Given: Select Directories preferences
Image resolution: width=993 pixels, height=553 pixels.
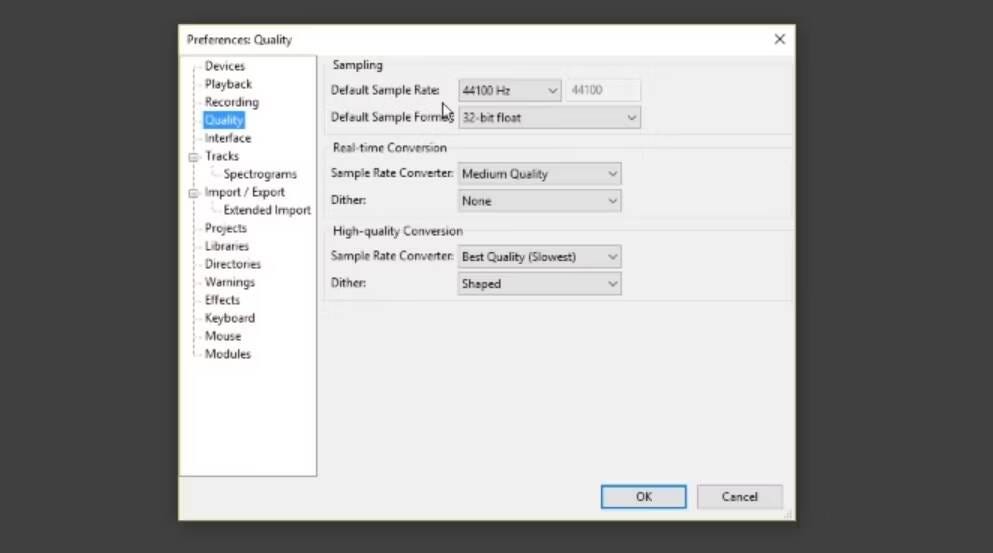Looking at the screenshot, I should click(232, 264).
